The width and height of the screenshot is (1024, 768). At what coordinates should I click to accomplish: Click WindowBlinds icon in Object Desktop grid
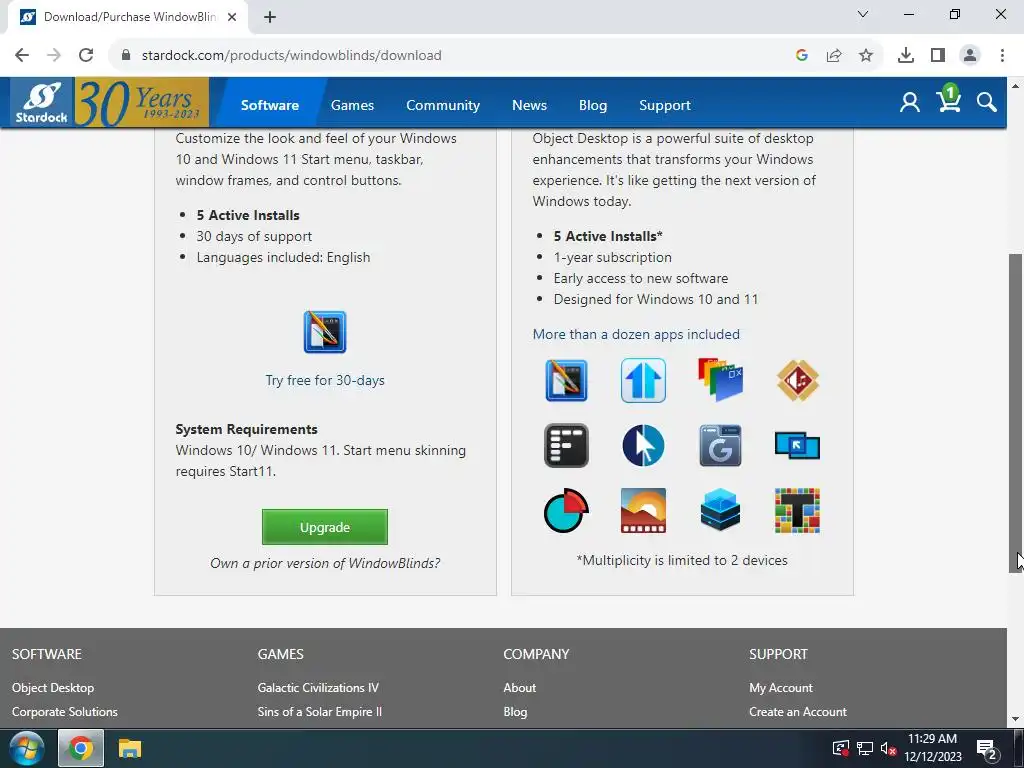pos(566,380)
